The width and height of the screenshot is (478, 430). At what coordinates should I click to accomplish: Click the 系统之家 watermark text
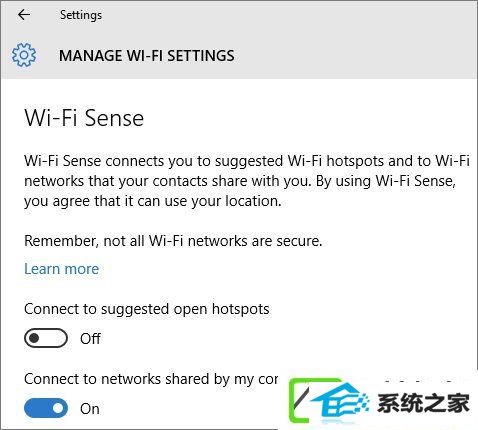(423, 403)
